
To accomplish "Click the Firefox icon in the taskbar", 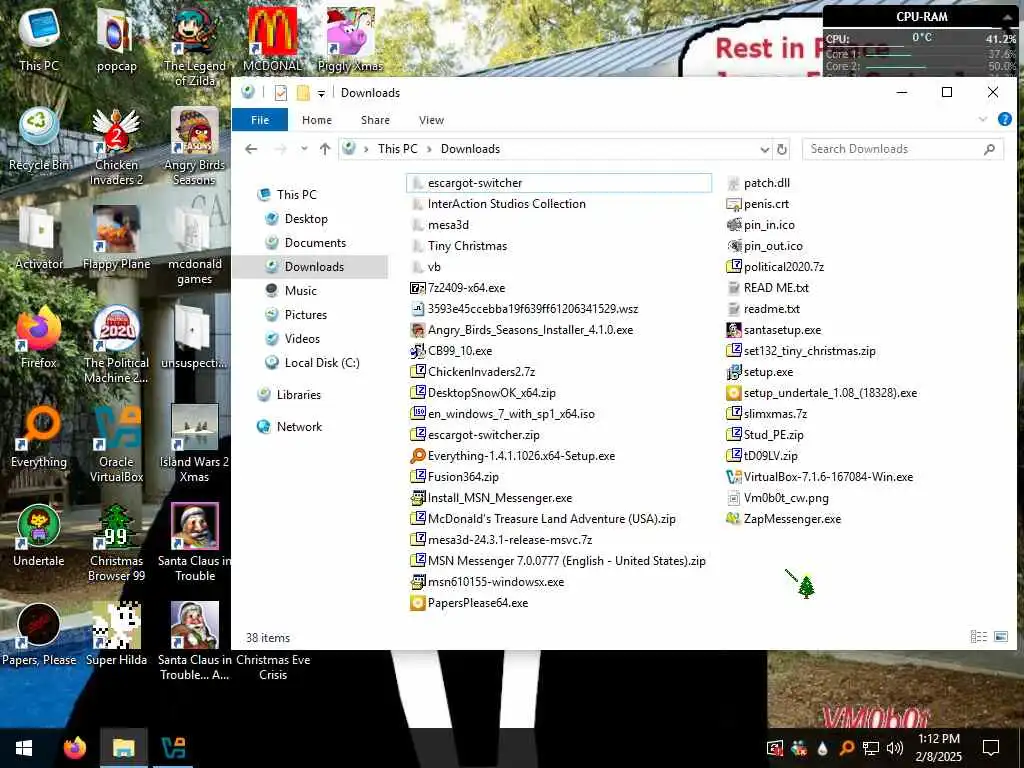I will click(x=74, y=748).
